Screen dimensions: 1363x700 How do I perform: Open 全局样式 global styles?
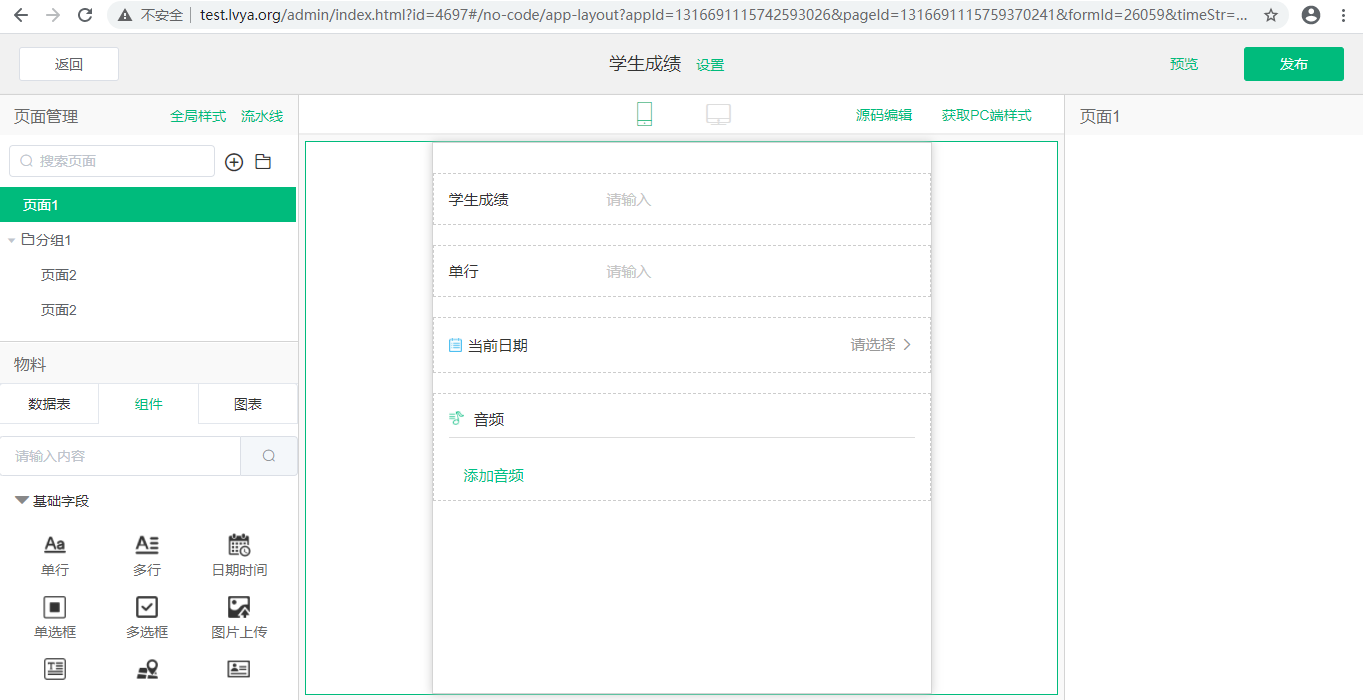198,116
